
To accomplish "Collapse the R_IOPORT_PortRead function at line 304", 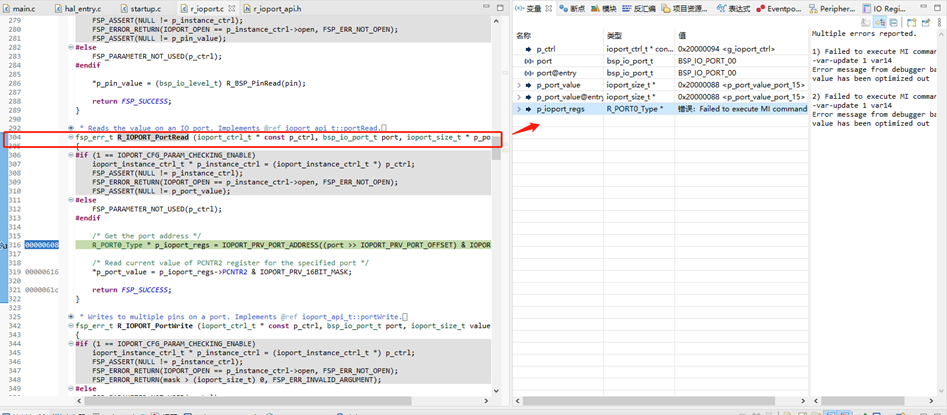I will [x=71, y=138].
